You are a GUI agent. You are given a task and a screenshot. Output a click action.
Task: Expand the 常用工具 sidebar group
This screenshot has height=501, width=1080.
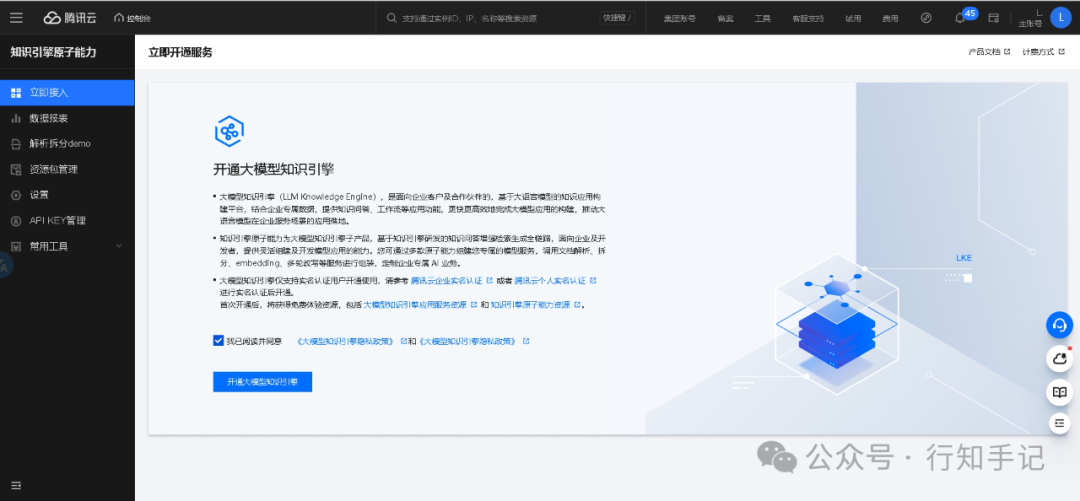point(67,246)
